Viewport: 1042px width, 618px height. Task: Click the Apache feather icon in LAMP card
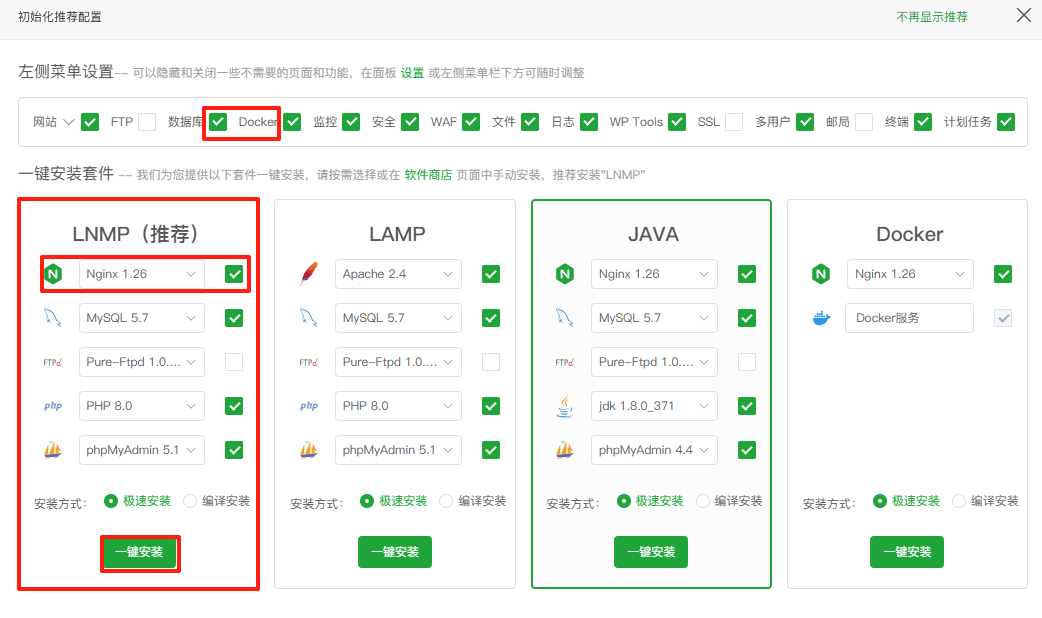[309, 274]
